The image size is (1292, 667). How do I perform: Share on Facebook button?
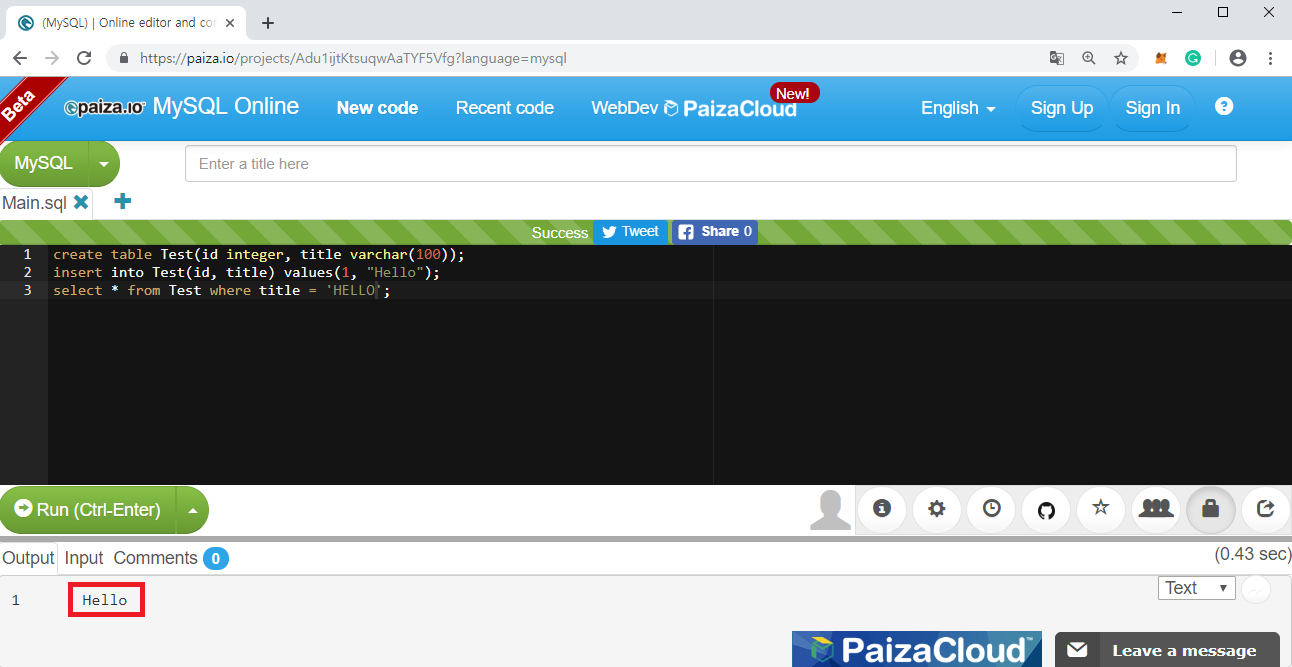714,232
